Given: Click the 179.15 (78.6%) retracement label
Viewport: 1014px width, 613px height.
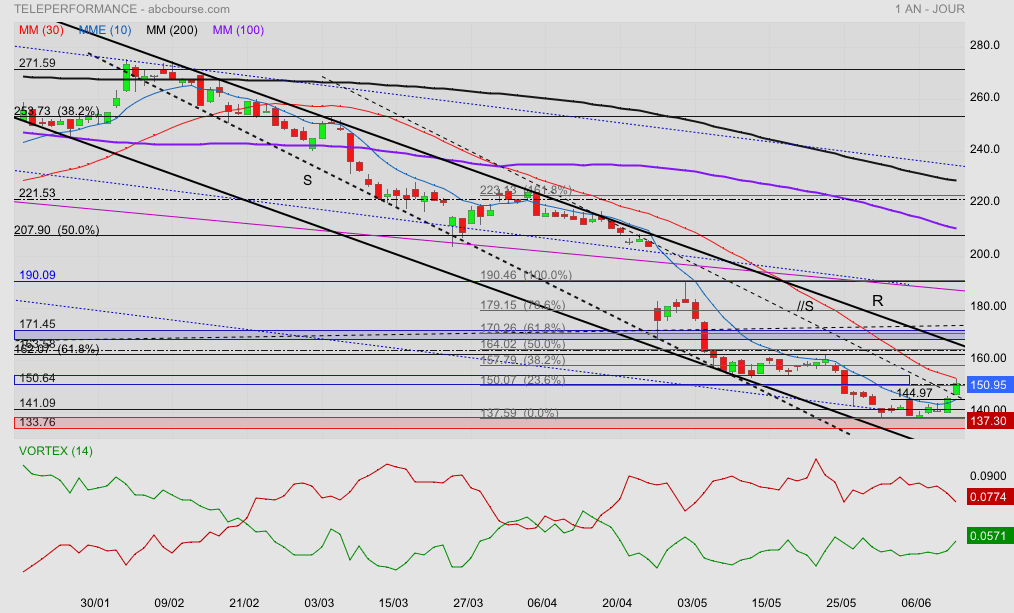Looking at the screenshot, I should click(x=523, y=305).
